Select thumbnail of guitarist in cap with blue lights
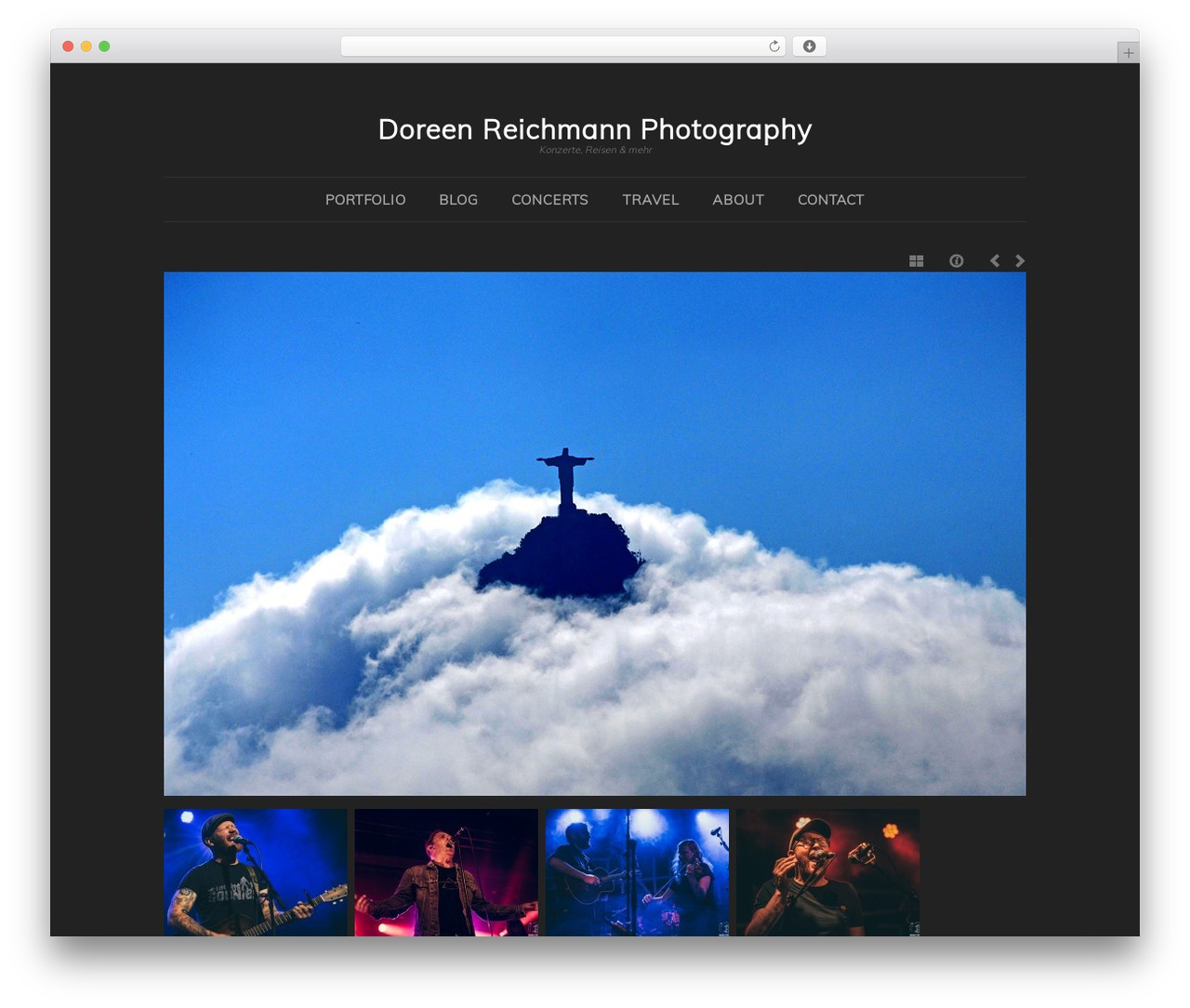Screen dimensions: 1190x1008 (x=256, y=872)
